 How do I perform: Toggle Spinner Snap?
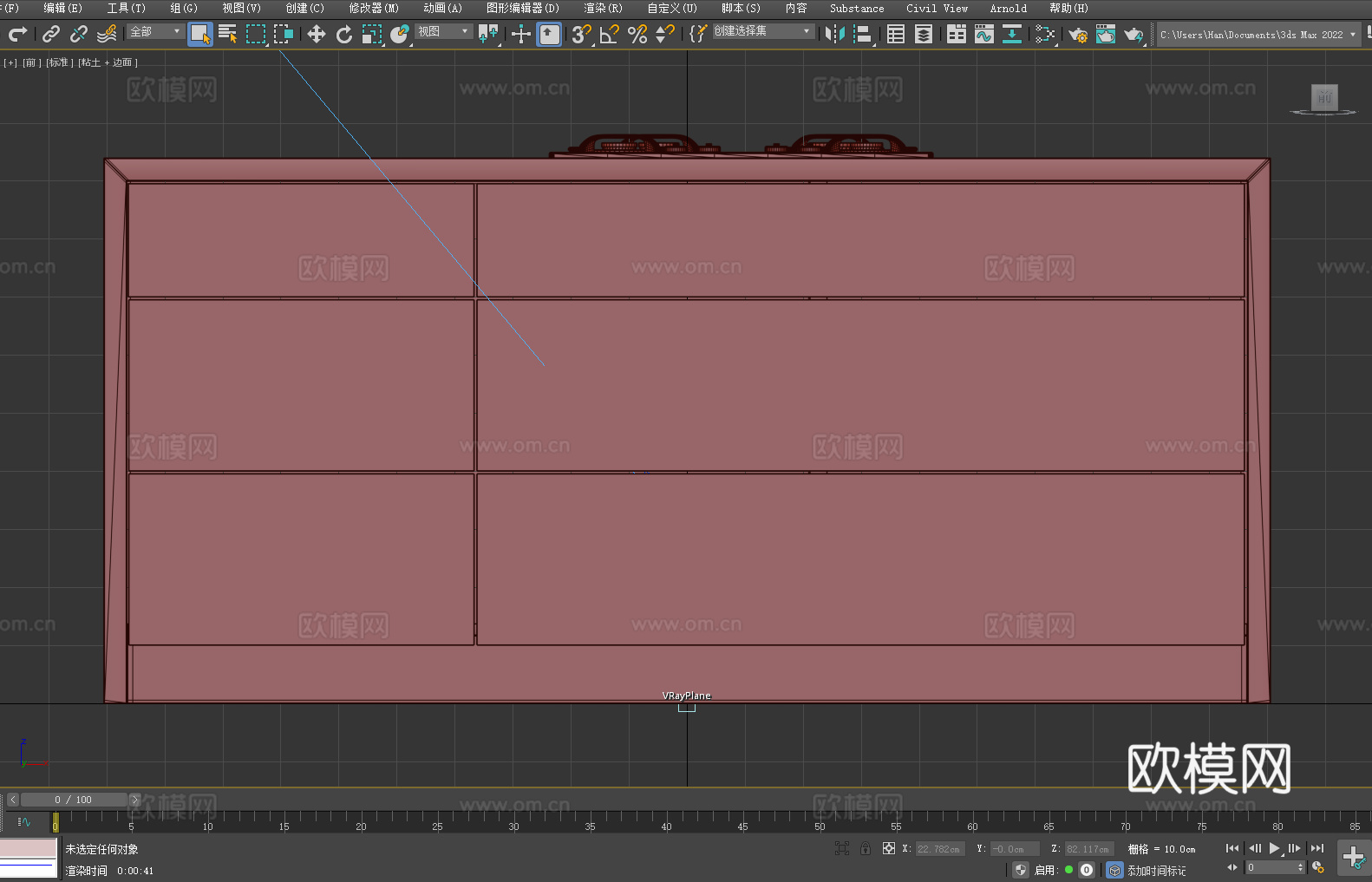(x=664, y=34)
